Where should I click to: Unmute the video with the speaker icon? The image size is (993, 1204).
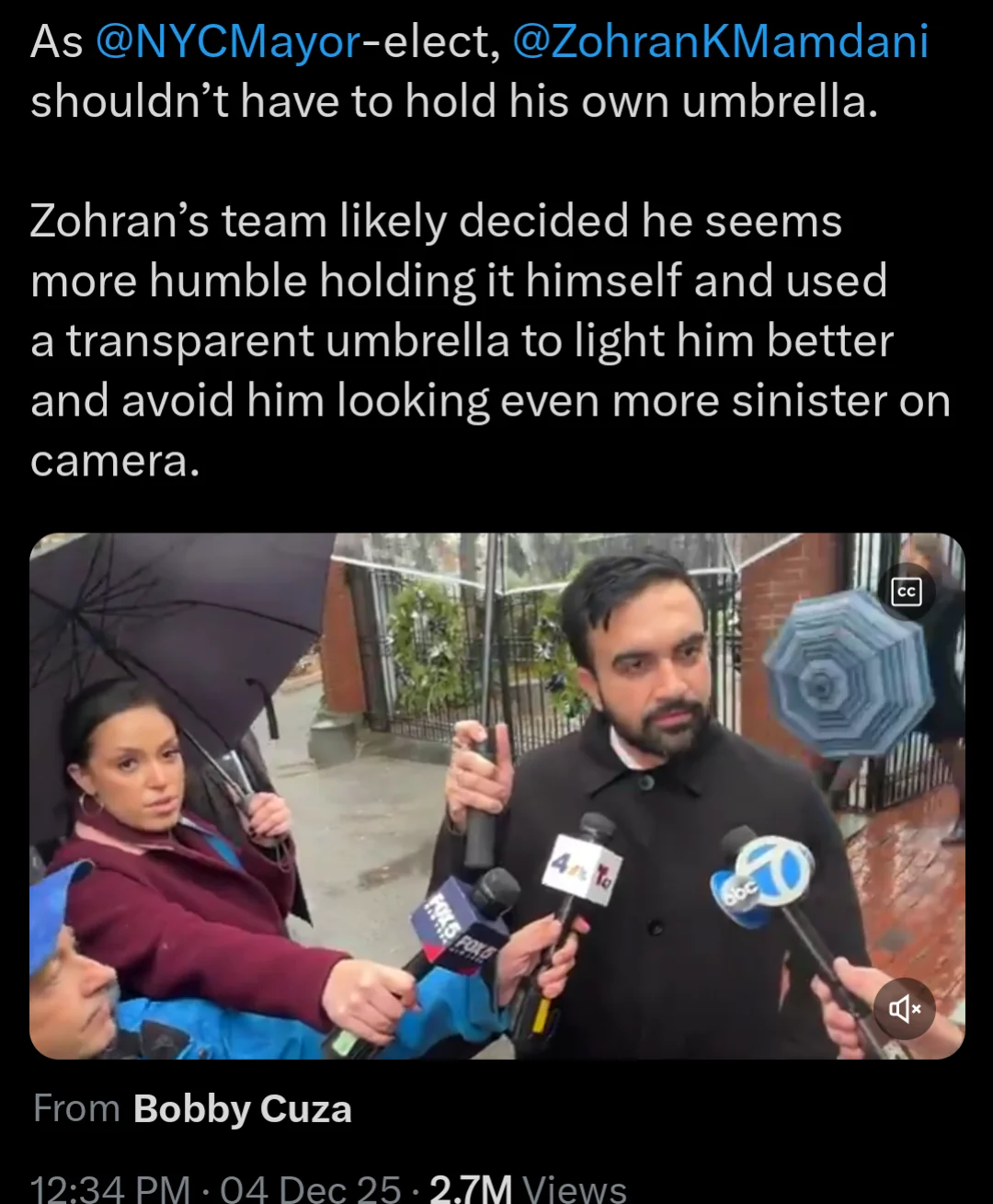pyautogui.click(x=904, y=1008)
